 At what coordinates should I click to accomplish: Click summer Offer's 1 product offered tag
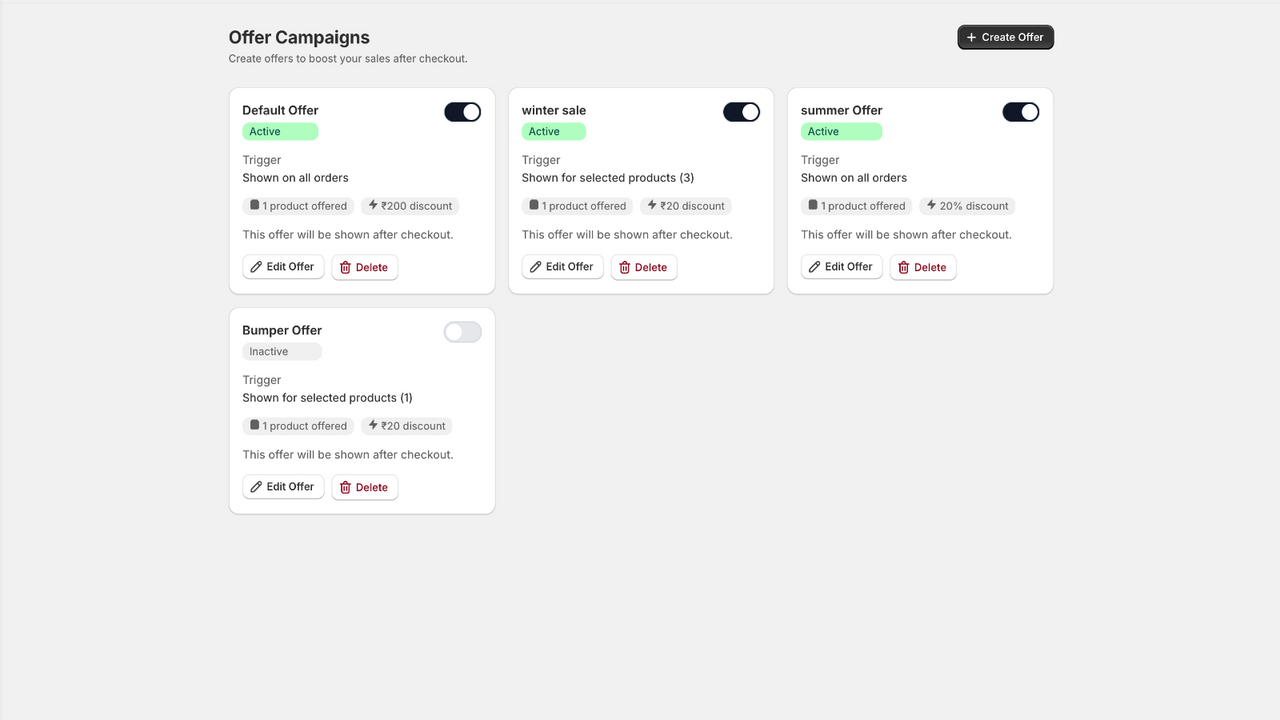(x=856, y=206)
